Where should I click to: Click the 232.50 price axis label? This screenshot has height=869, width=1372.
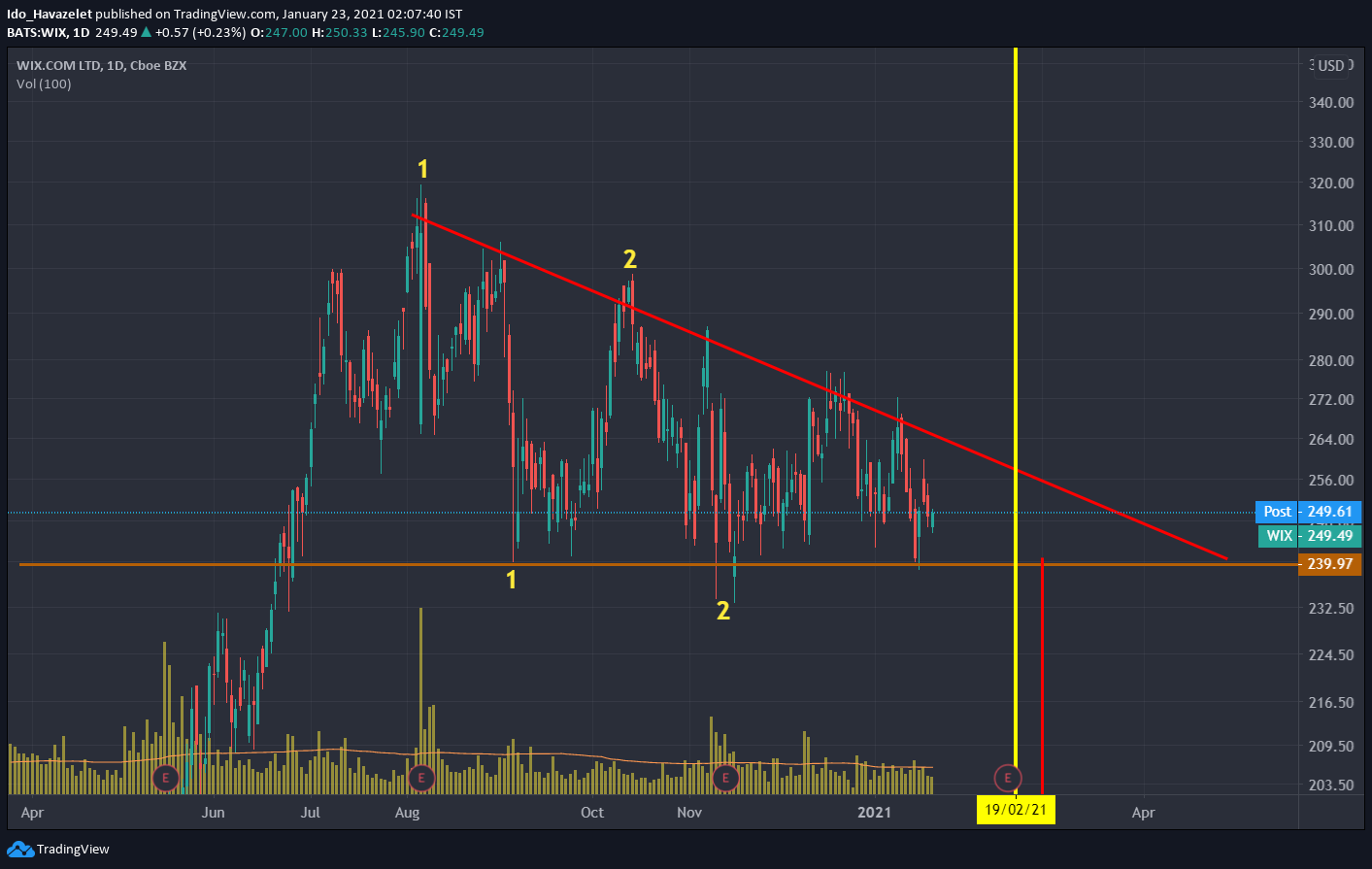[x=1331, y=608]
